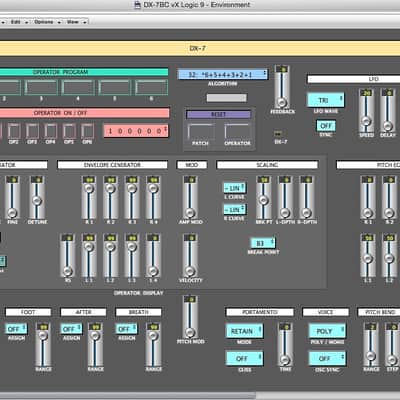Open the LFO Wave TRI dropdown
This screenshot has width=400, height=400.
coord(326,100)
